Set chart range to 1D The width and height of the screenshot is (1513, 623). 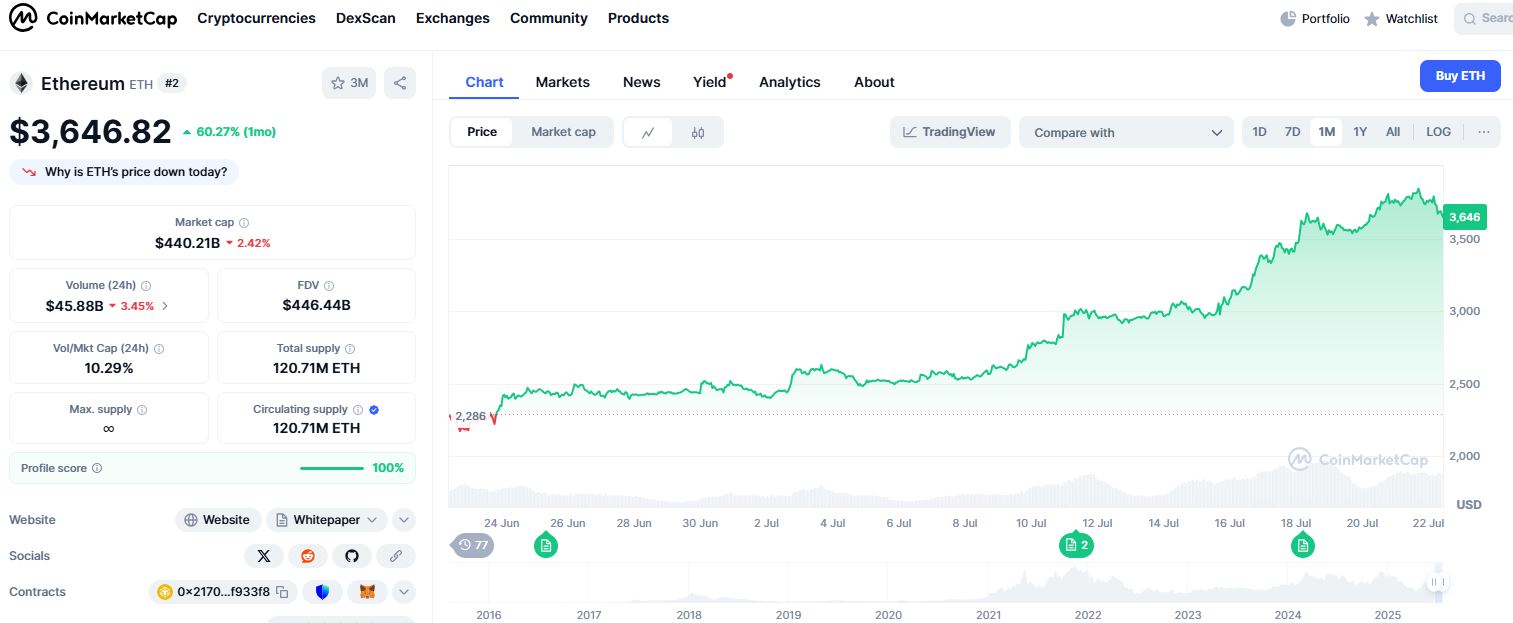(x=1260, y=132)
